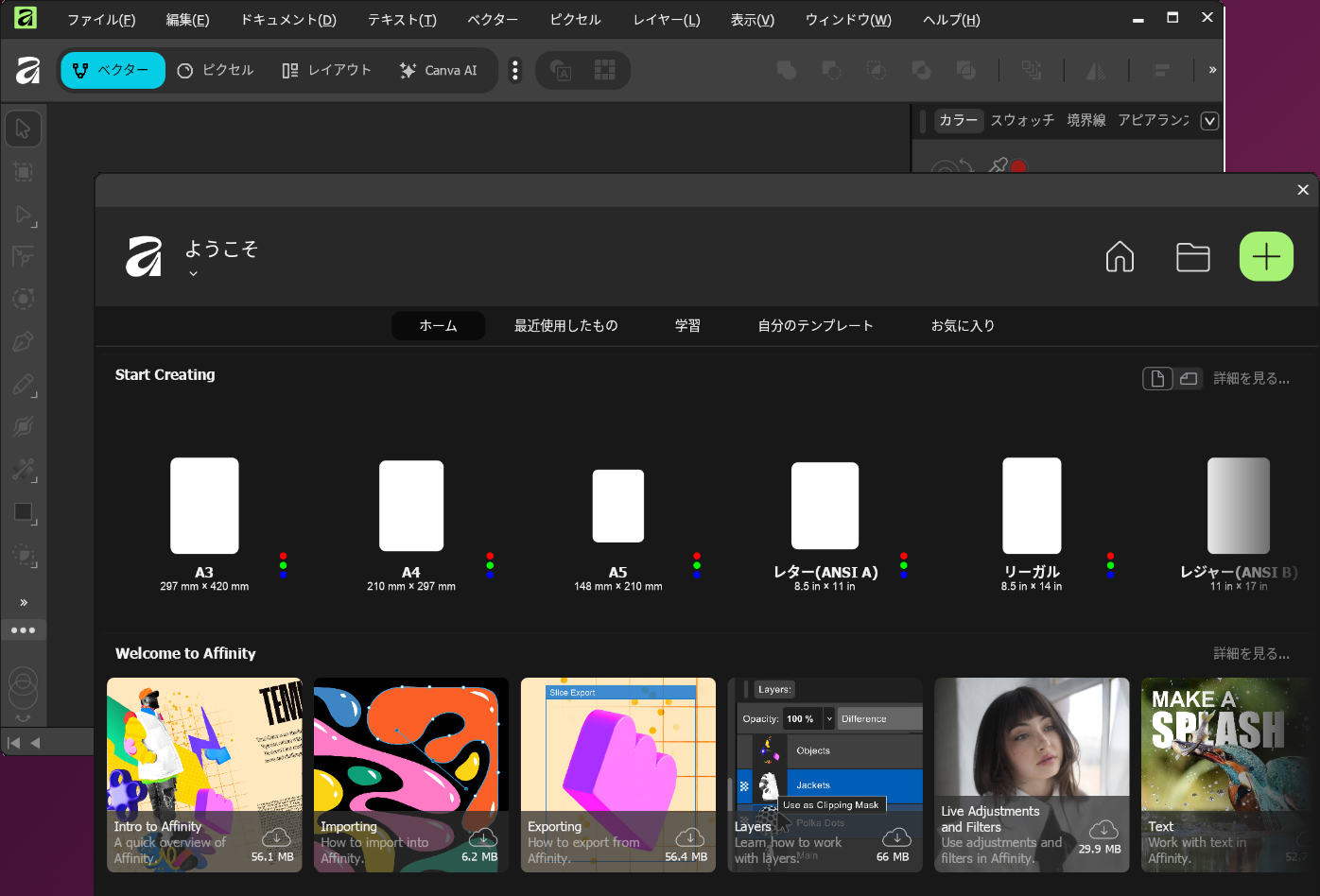The image size is (1320, 896).
Task: Expand the Affinity logo dropdown beside ようこそ
Action: pyautogui.click(x=193, y=272)
